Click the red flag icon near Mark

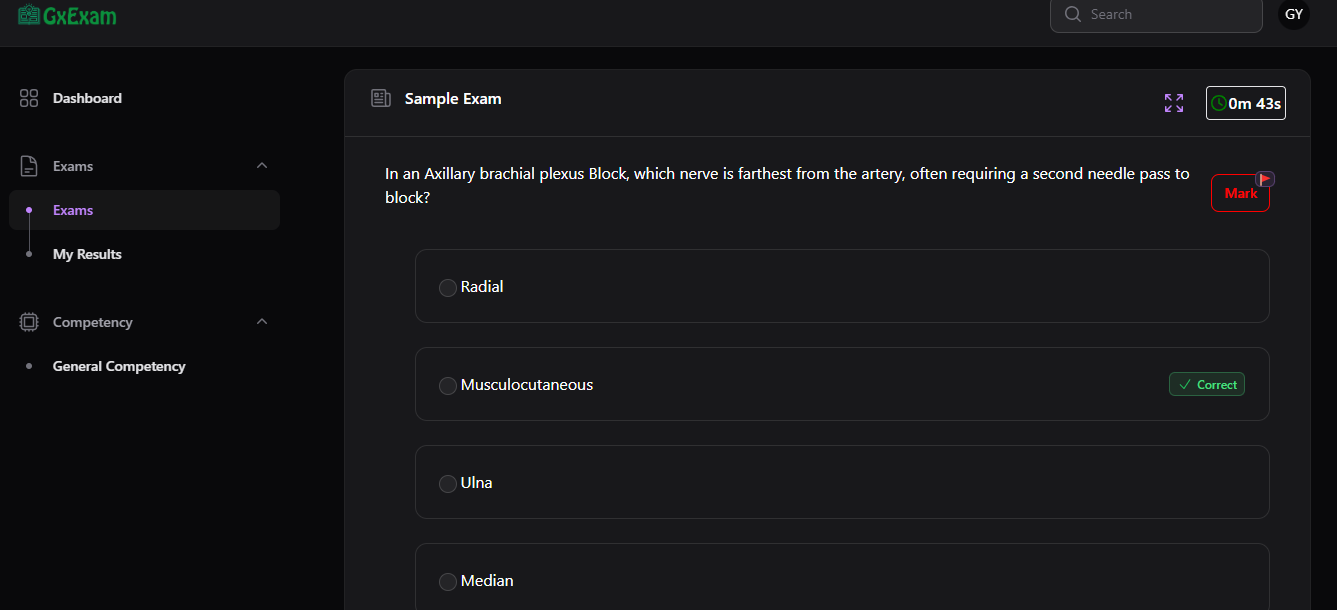(x=1264, y=177)
